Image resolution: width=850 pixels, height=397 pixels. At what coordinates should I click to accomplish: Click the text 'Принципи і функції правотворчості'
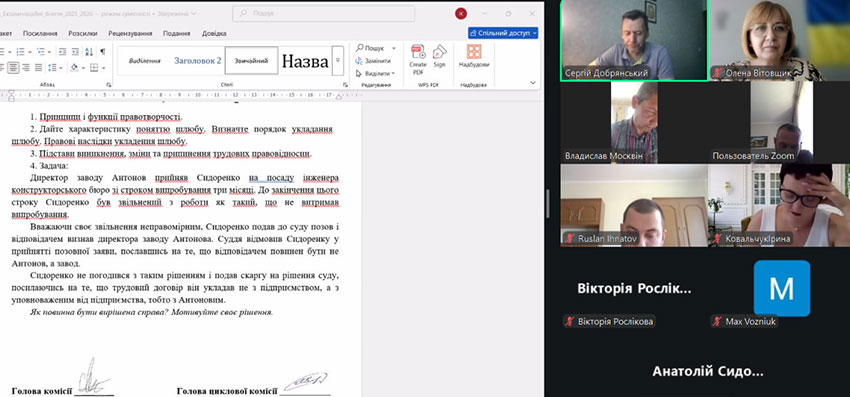pos(111,117)
